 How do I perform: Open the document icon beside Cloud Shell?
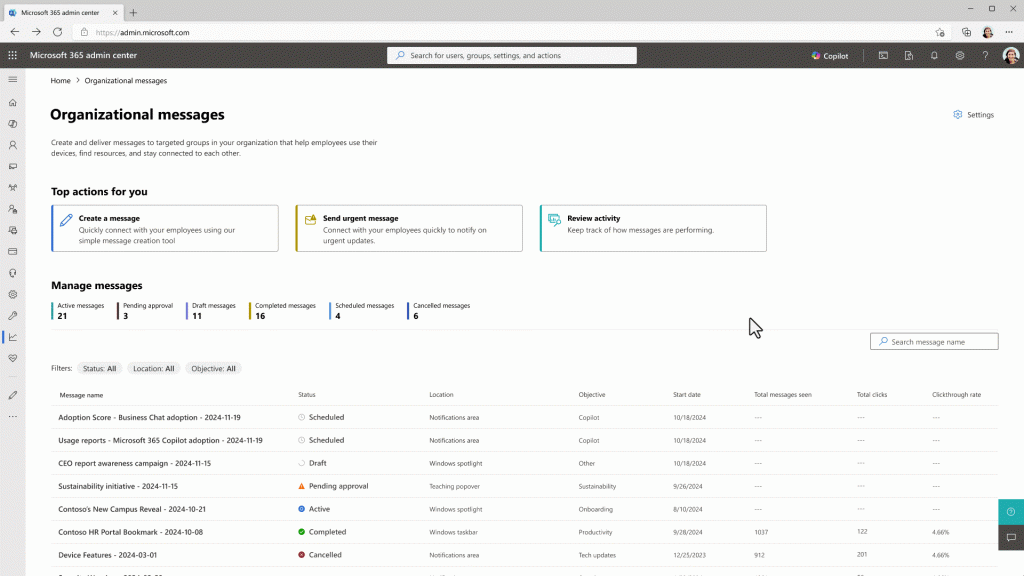[908, 56]
